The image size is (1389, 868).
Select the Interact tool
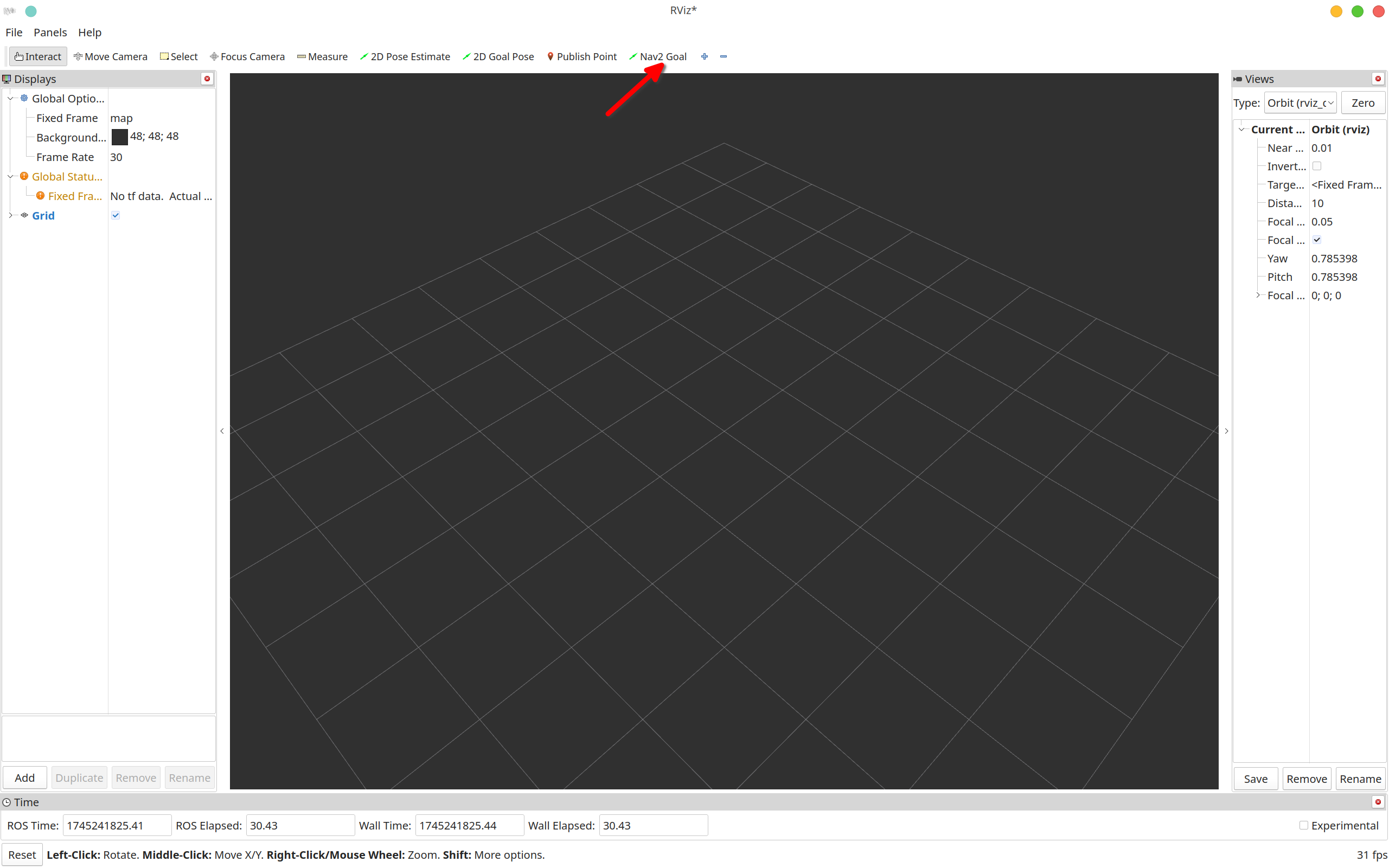click(x=38, y=56)
